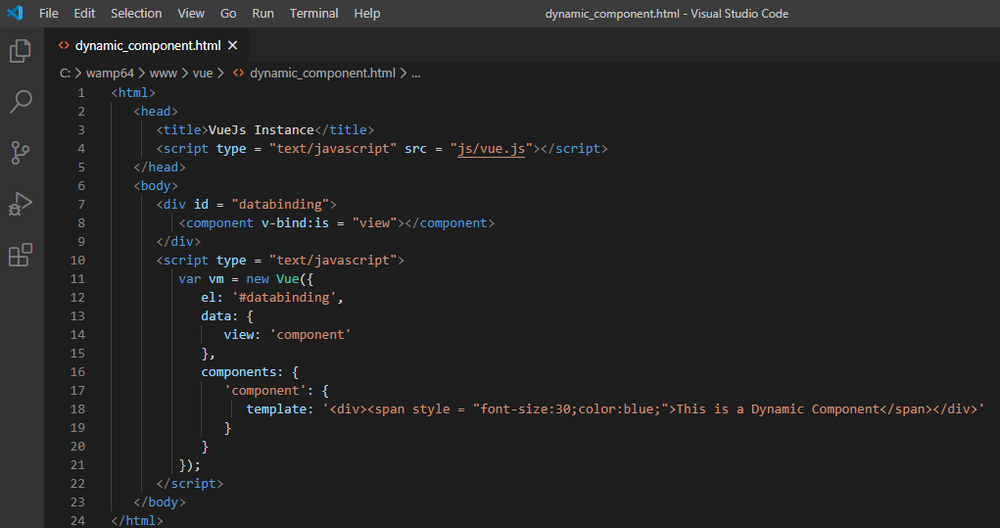Click the "databinding" id string on line 7

(281, 205)
